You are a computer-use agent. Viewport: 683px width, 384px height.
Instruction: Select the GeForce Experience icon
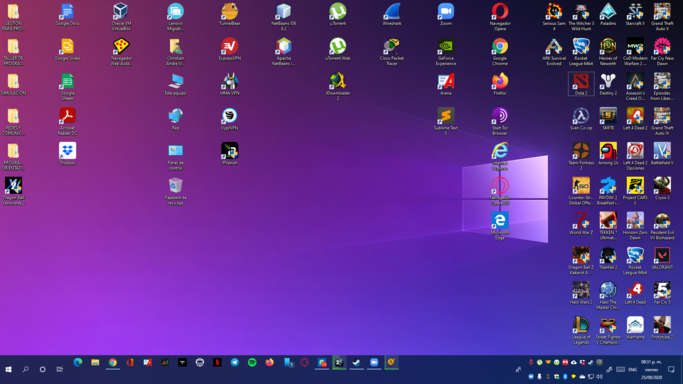point(446,52)
